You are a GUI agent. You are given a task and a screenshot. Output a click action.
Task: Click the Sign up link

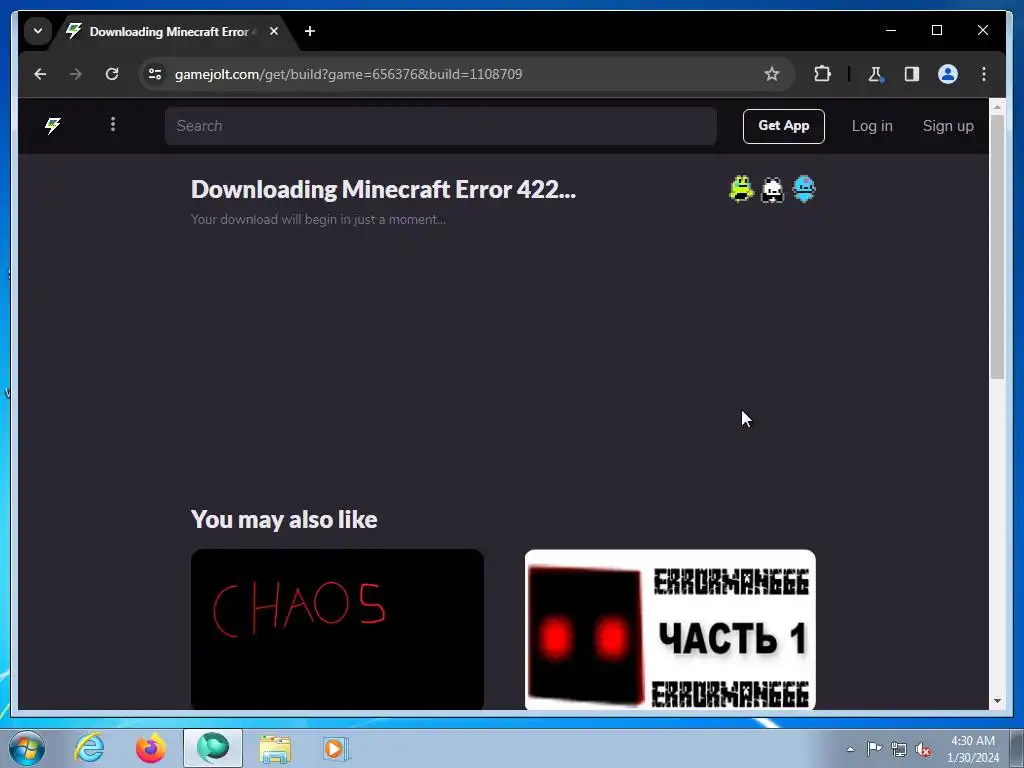948,126
